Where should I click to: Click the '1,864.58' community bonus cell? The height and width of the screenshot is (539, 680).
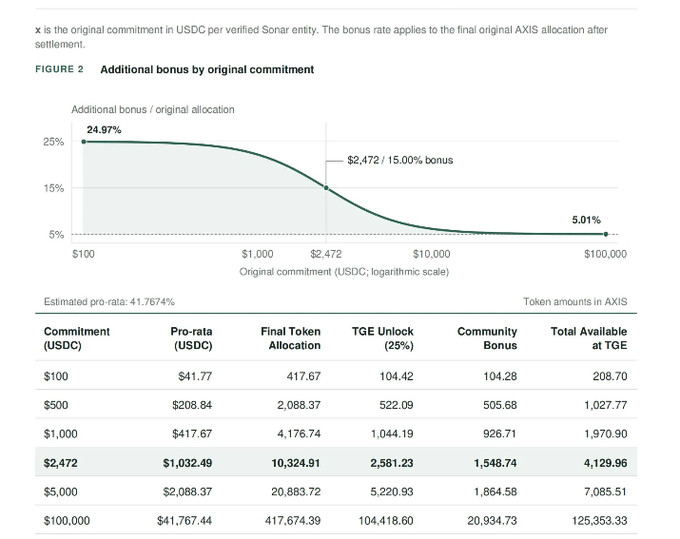click(x=496, y=492)
